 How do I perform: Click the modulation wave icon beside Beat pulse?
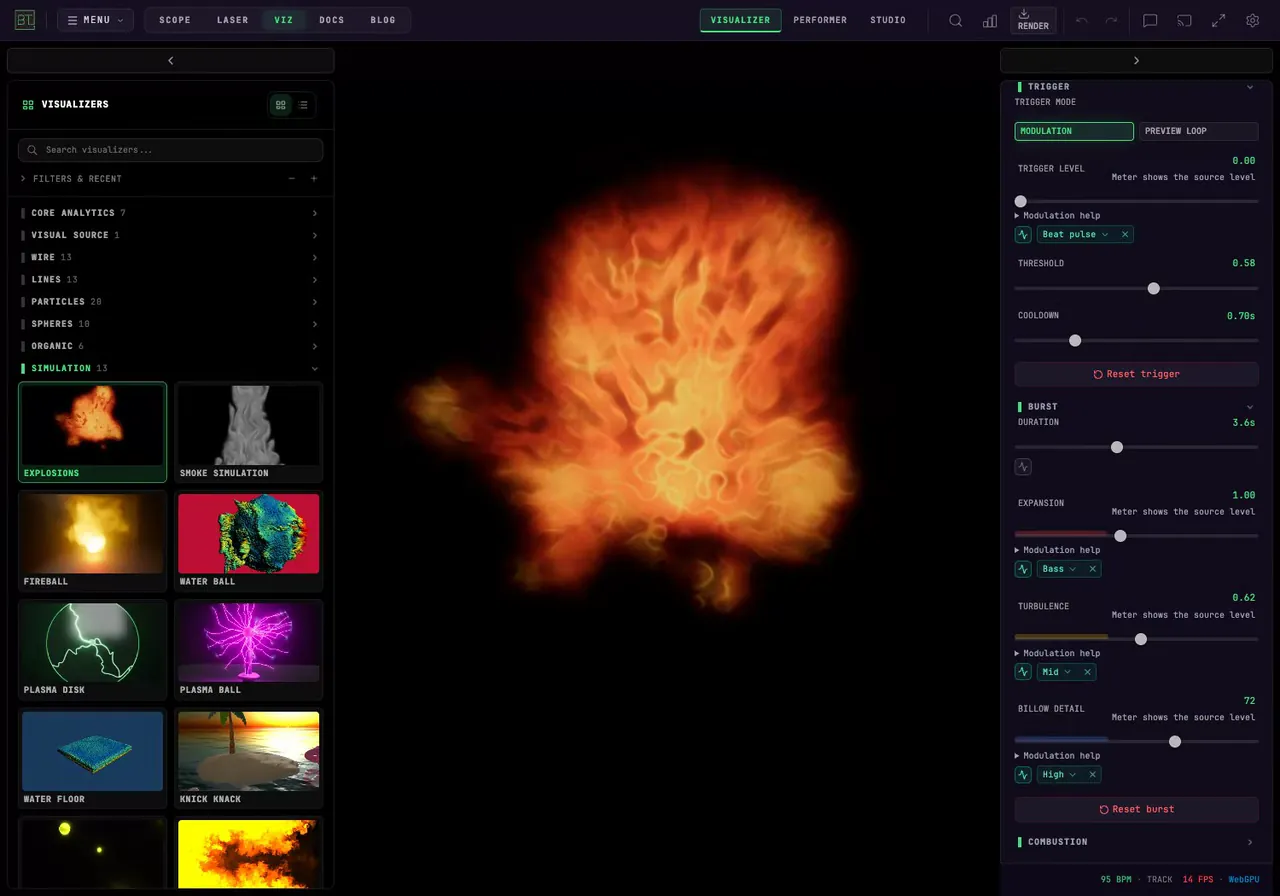point(1023,235)
